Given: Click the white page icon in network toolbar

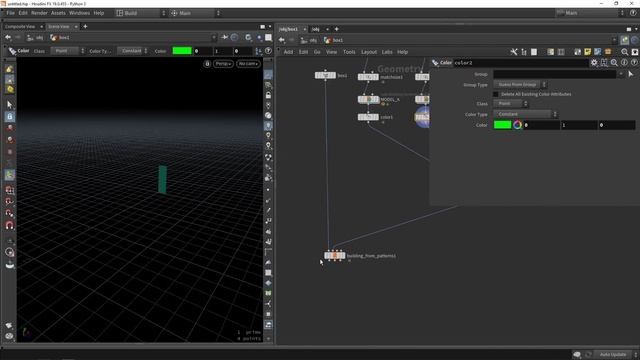Looking at the screenshot, I should (x=534, y=52).
